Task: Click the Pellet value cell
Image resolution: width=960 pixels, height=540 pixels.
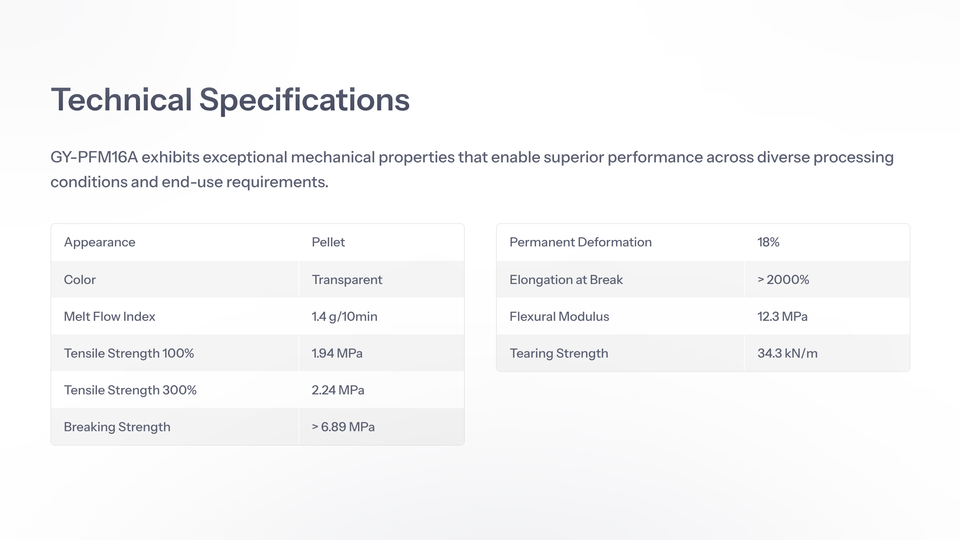Action: (328, 242)
